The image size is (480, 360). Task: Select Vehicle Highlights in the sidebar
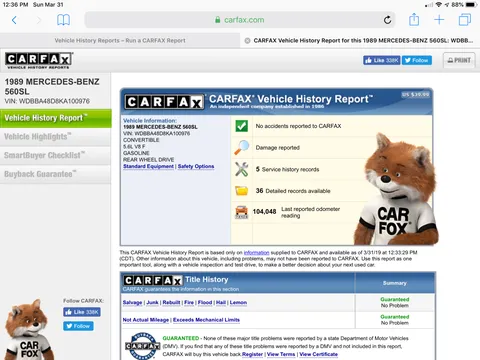tap(55, 137)
